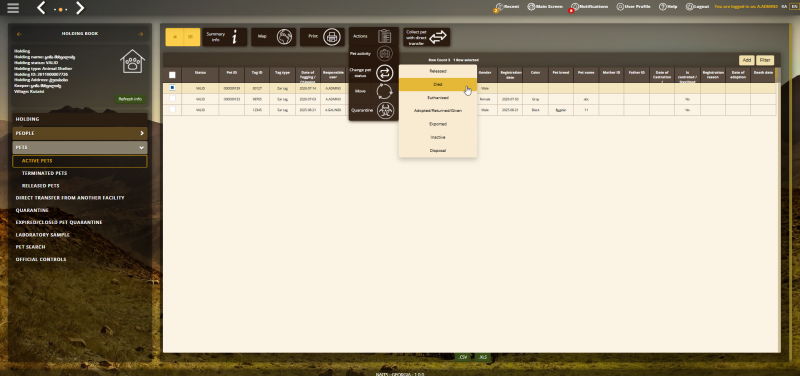Choose the Move circular arrows icon

point(385,91)
